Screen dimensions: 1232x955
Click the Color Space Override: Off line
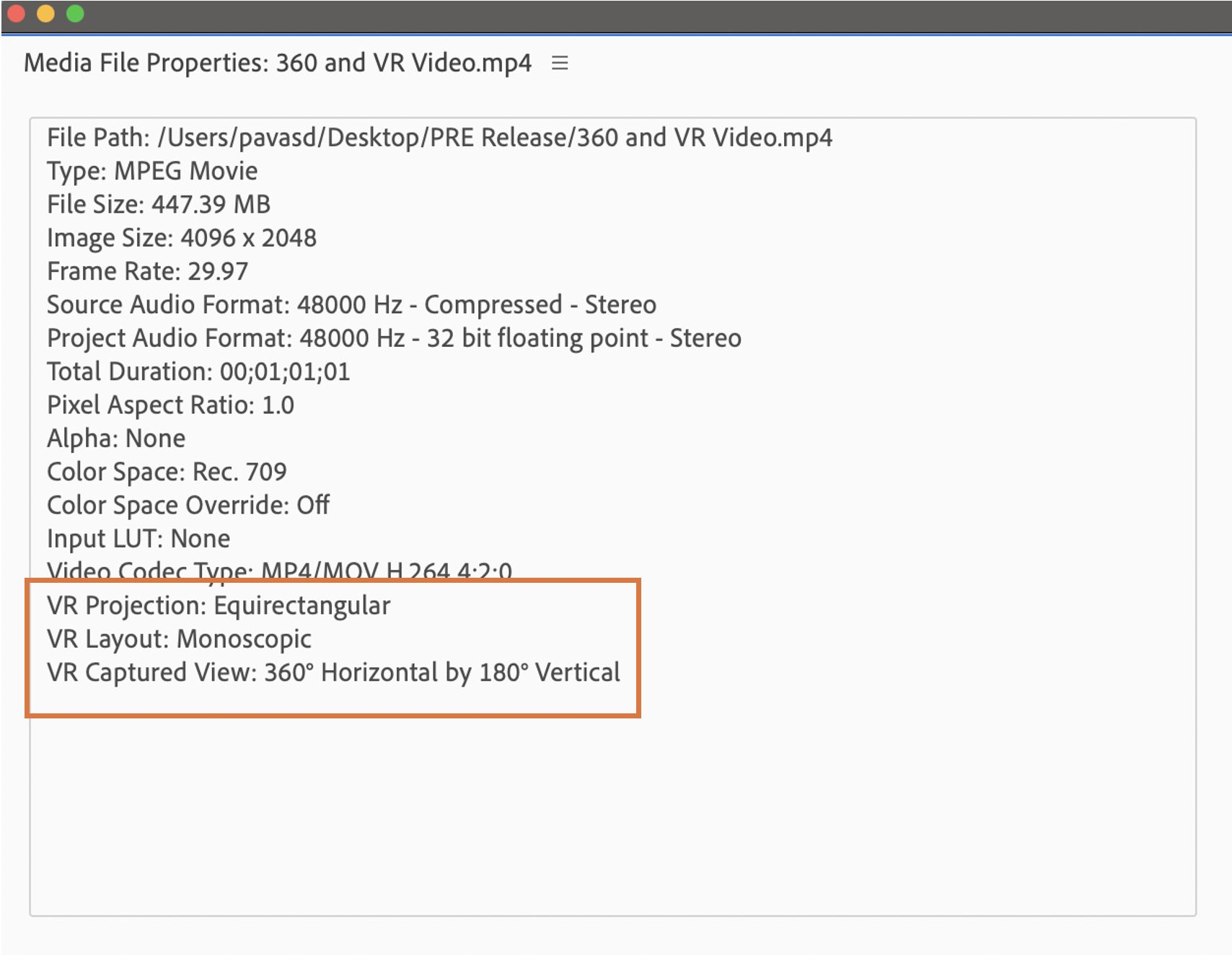(x=188, y=506)
